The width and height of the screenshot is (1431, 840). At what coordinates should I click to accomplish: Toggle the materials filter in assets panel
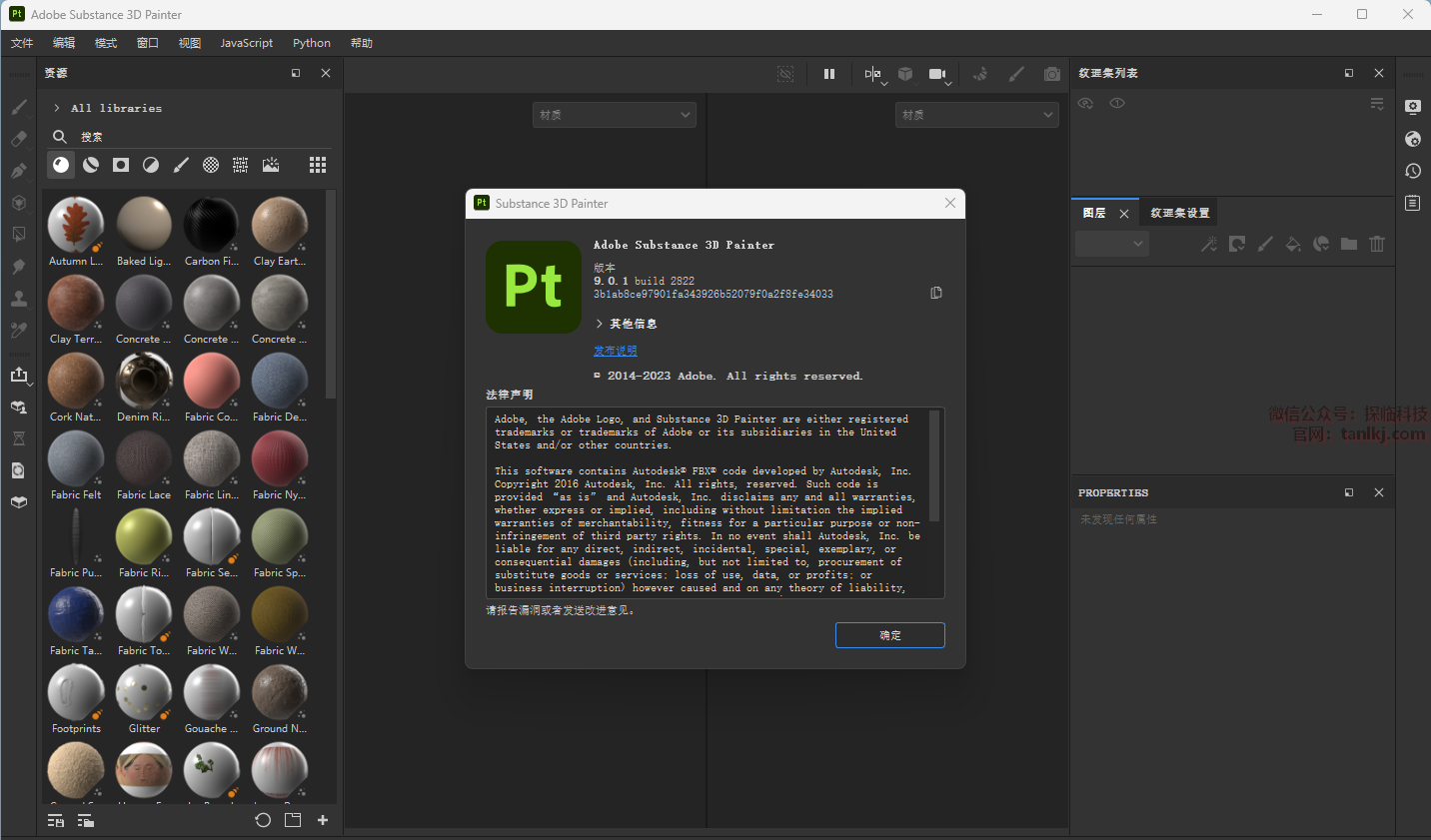click(x=61, y=165)
